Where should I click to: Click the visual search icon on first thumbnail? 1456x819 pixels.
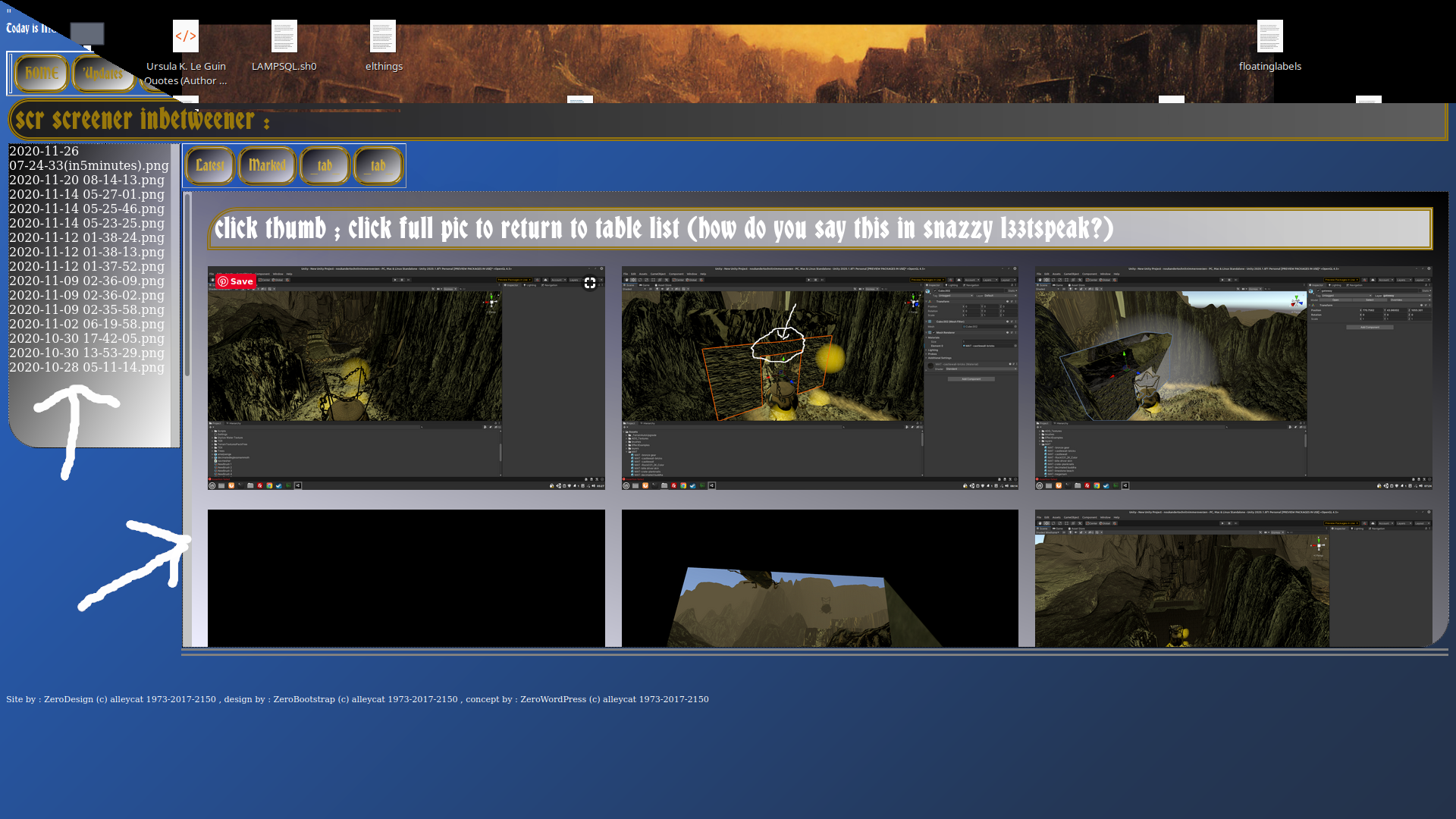pyautogui.click(x=589, y=283)
